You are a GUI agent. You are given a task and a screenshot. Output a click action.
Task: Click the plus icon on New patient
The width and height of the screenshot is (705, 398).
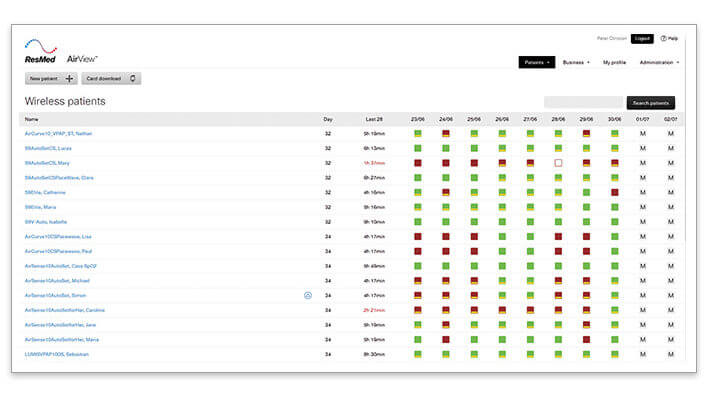tap(69, 79)
